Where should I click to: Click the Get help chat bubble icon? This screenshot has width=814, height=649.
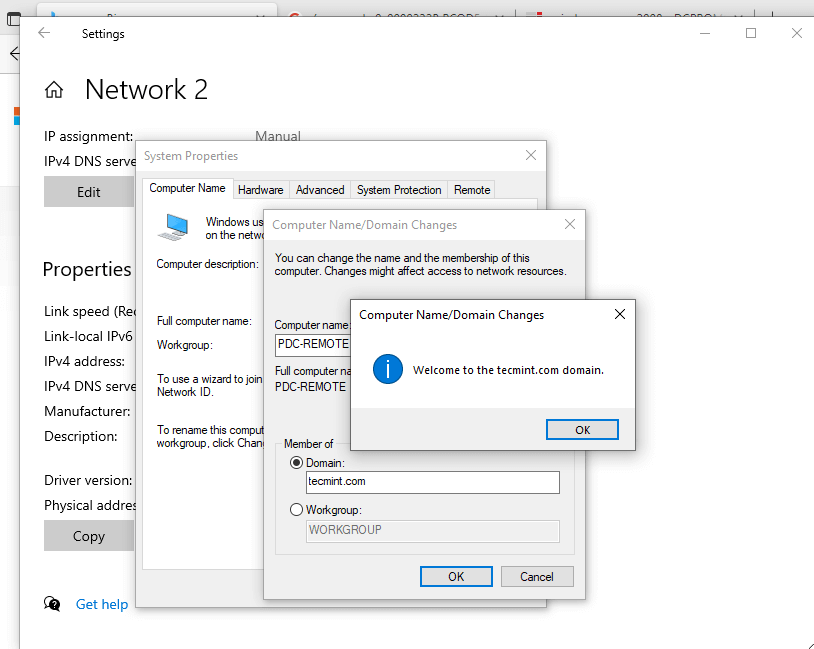(x=52, y=603)
